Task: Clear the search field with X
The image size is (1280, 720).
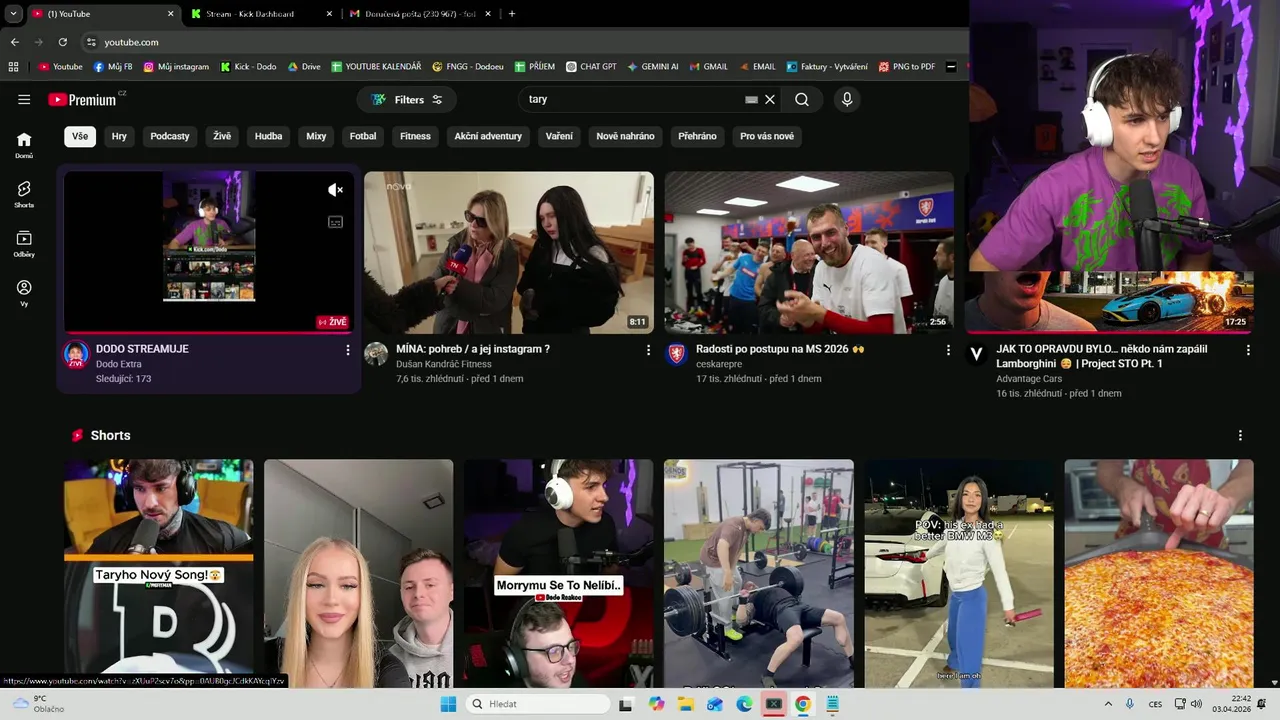Action: [x=770, y=99]
